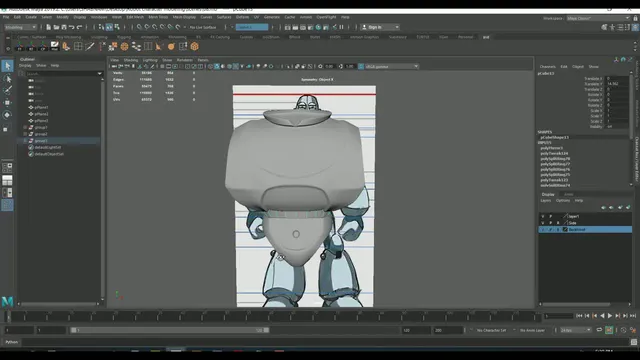Viewport: 640px width, 360px height.
Task: Switch to single-pane layout icon
Action: tap(7, 167)
